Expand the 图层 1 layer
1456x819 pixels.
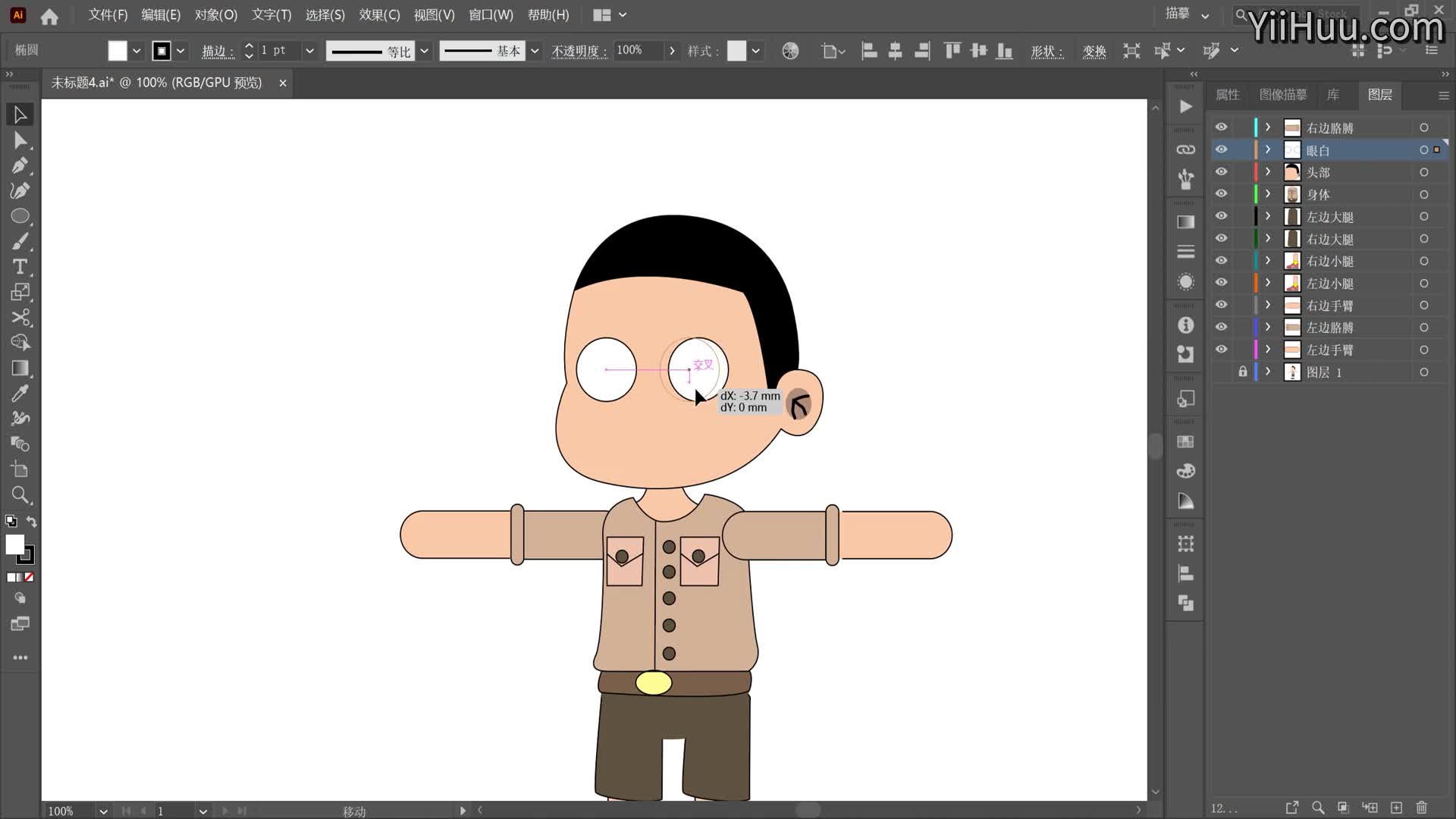1267,372
